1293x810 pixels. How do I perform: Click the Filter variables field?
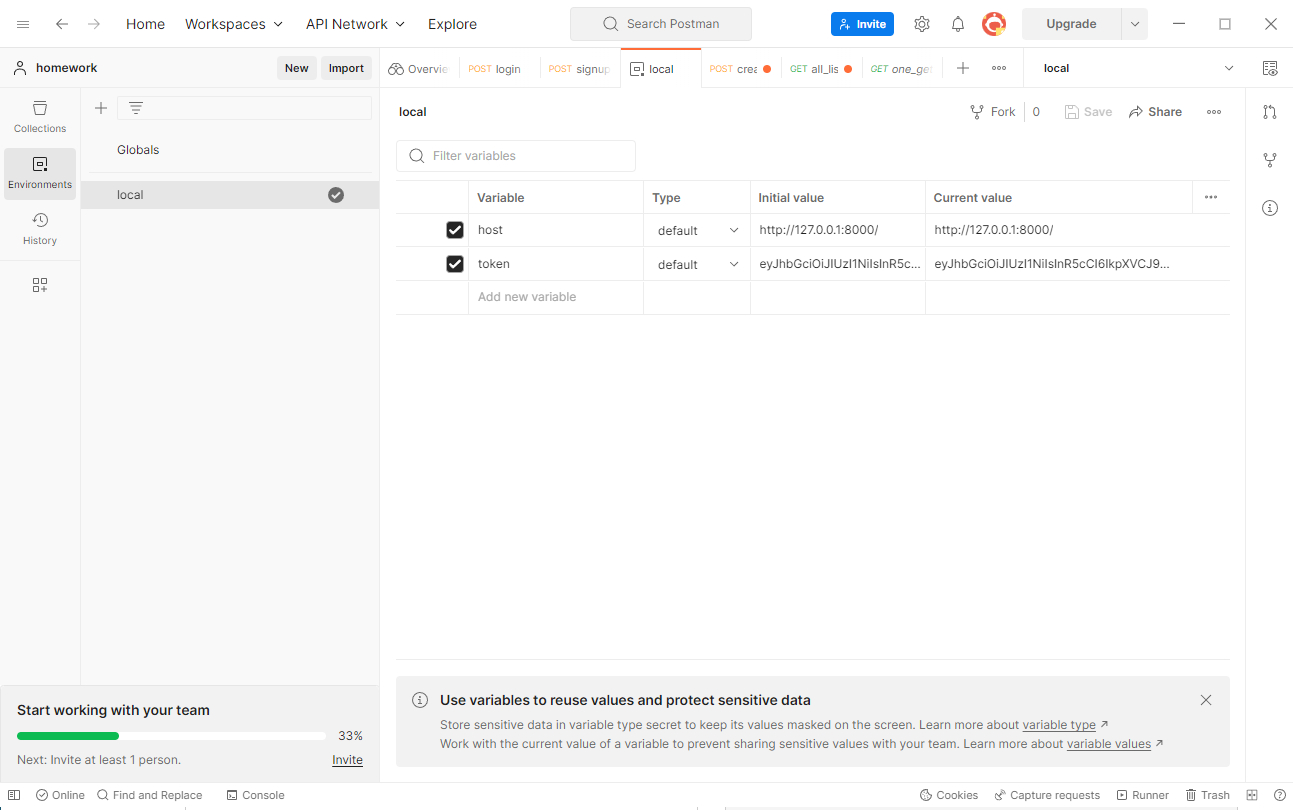pos(516,156)
